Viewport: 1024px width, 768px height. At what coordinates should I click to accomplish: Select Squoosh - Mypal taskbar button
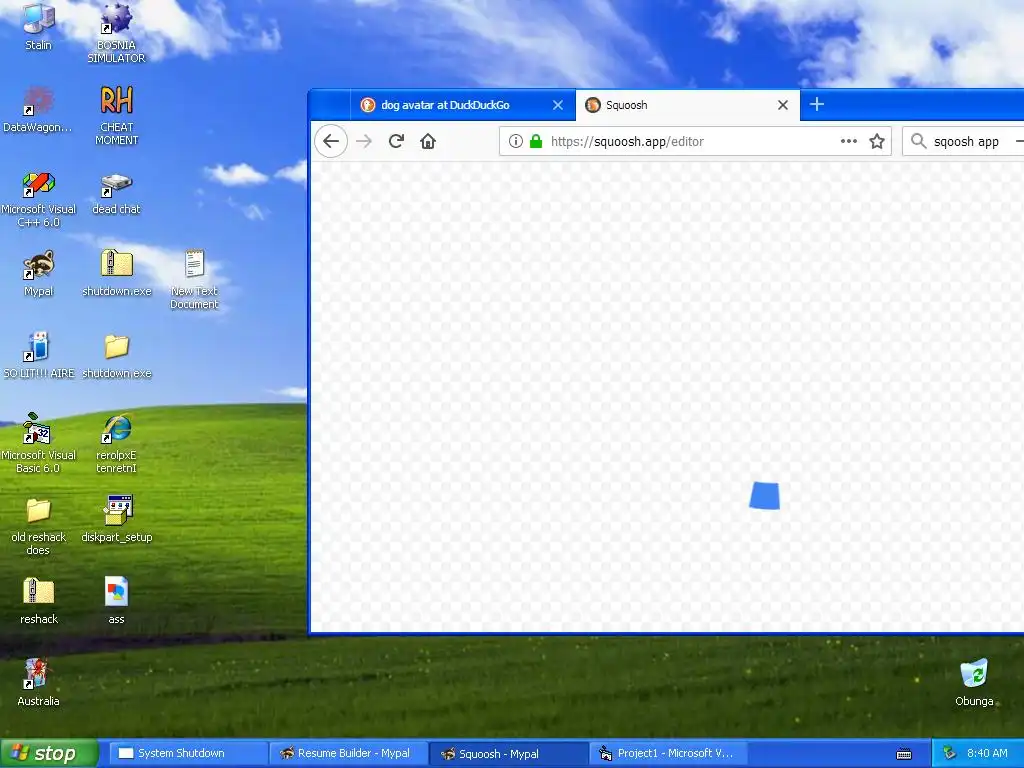click(507, 754)
